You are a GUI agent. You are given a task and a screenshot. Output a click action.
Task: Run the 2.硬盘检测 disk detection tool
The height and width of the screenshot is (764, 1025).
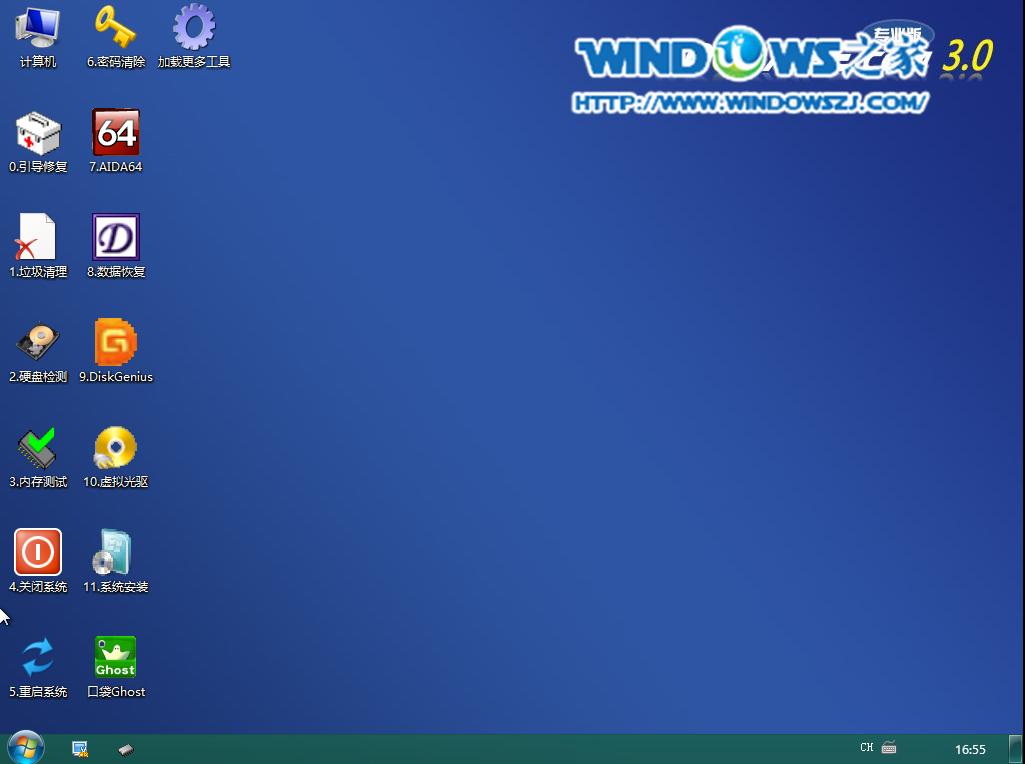point(37,350)
